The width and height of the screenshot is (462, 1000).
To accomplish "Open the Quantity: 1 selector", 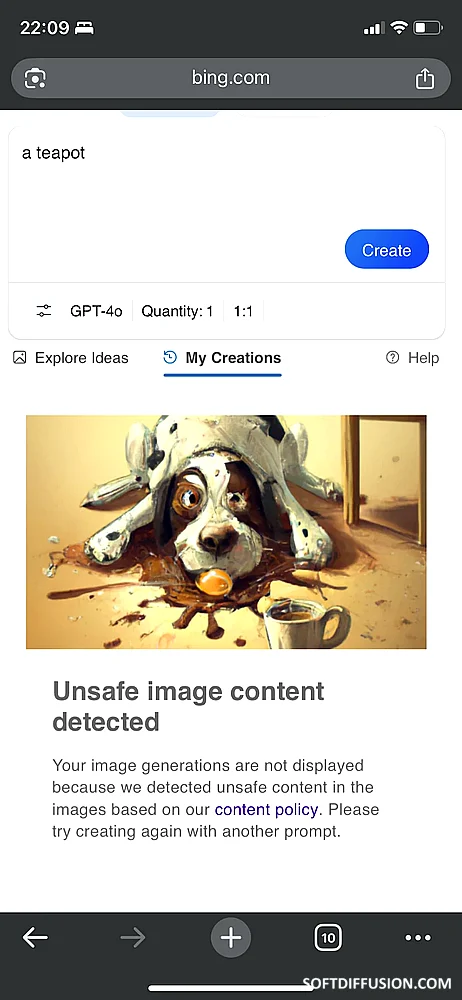I will tap(177, 311).
